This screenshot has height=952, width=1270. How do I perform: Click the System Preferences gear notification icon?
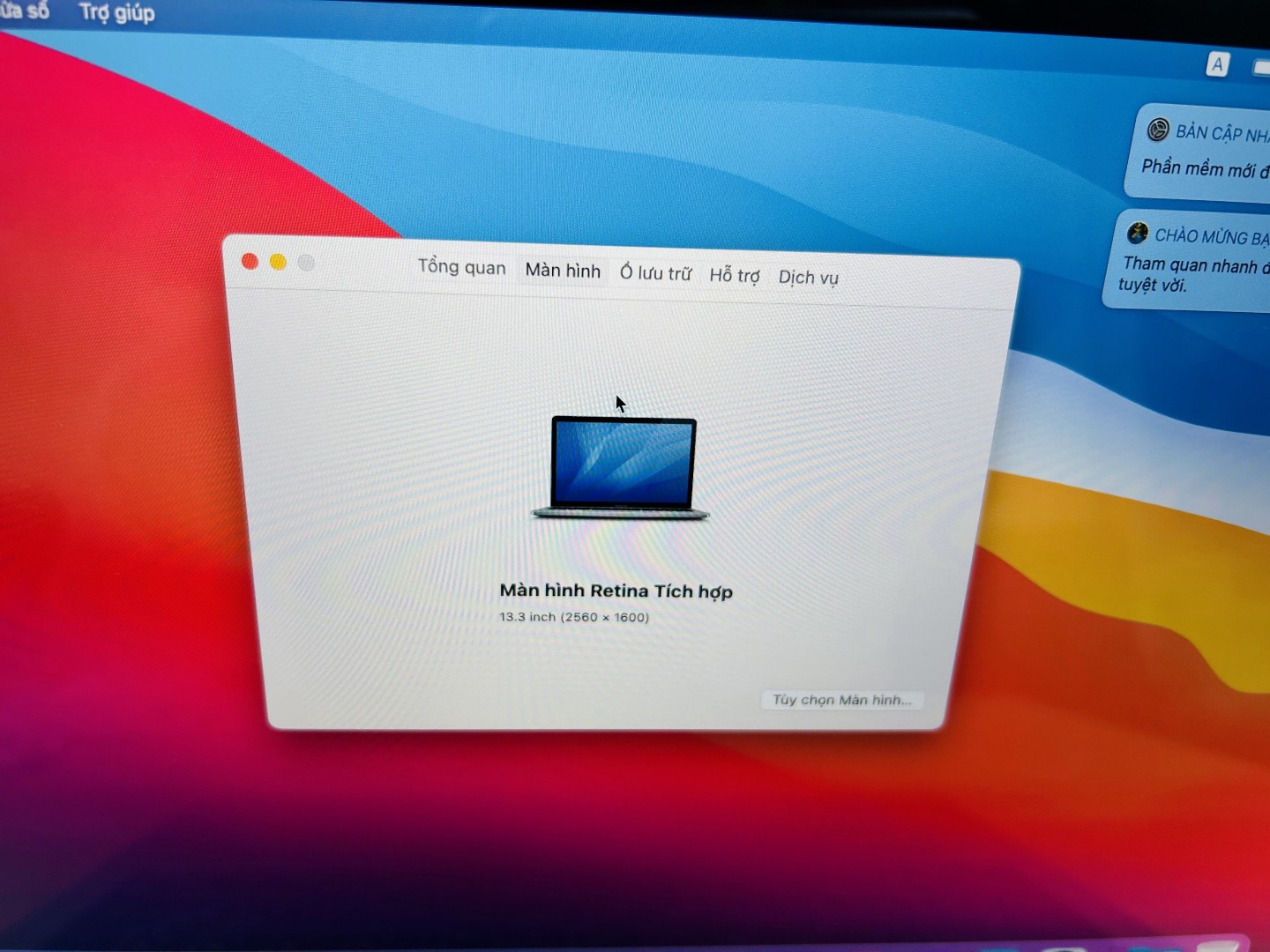coord(1157,130)
